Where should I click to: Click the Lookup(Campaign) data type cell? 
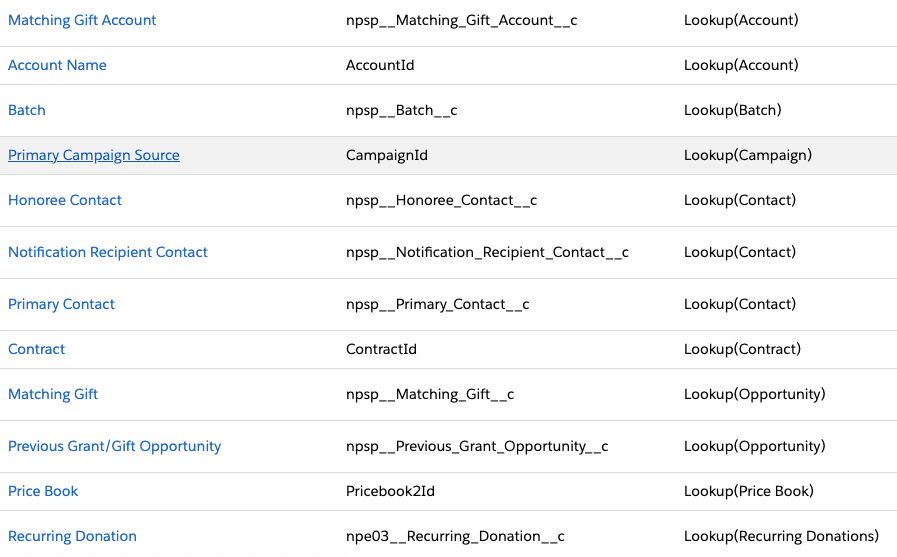748,156
